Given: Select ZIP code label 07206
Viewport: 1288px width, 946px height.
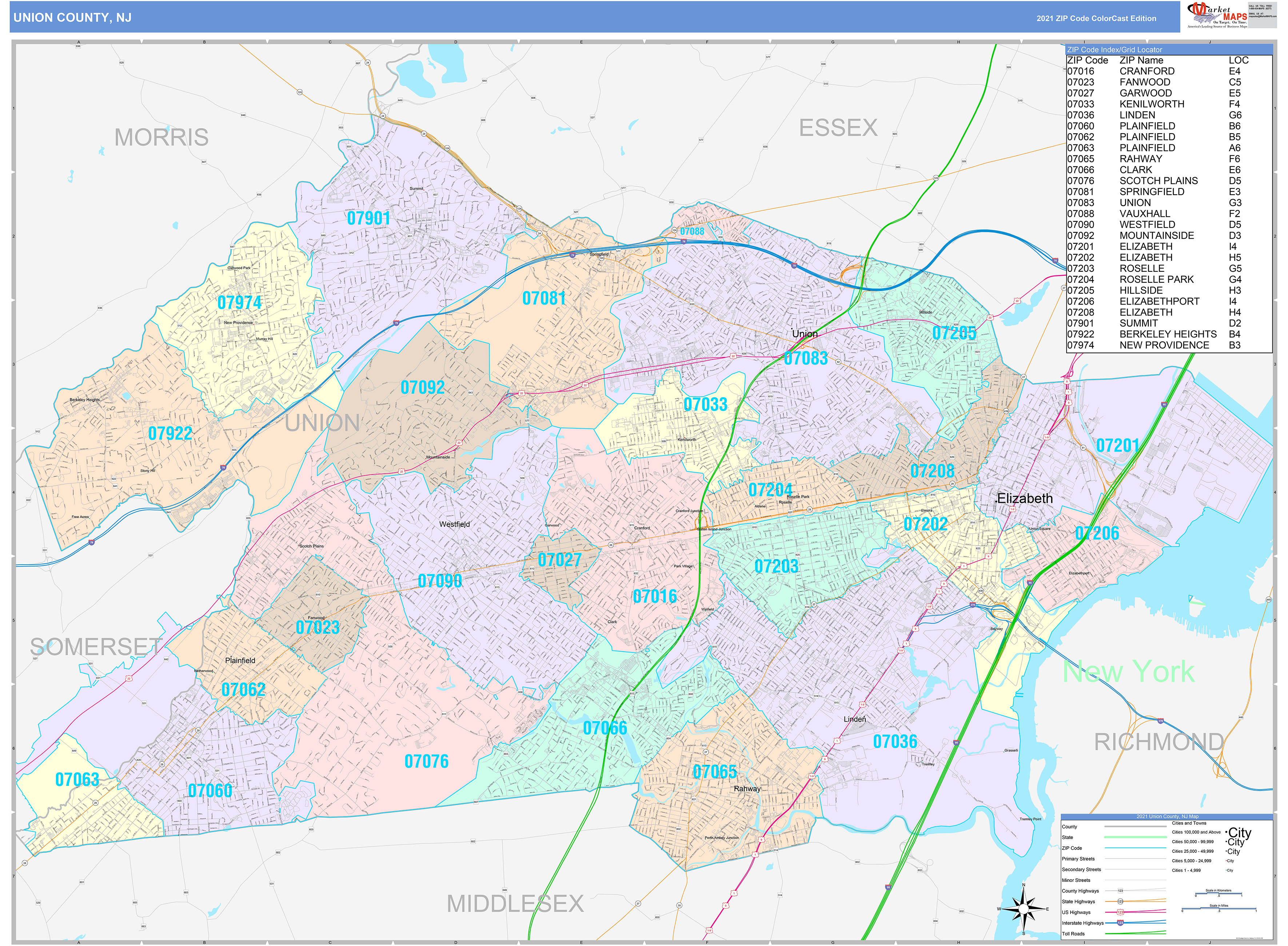Looking at the screenshot, I should [x=1097, y=534].
